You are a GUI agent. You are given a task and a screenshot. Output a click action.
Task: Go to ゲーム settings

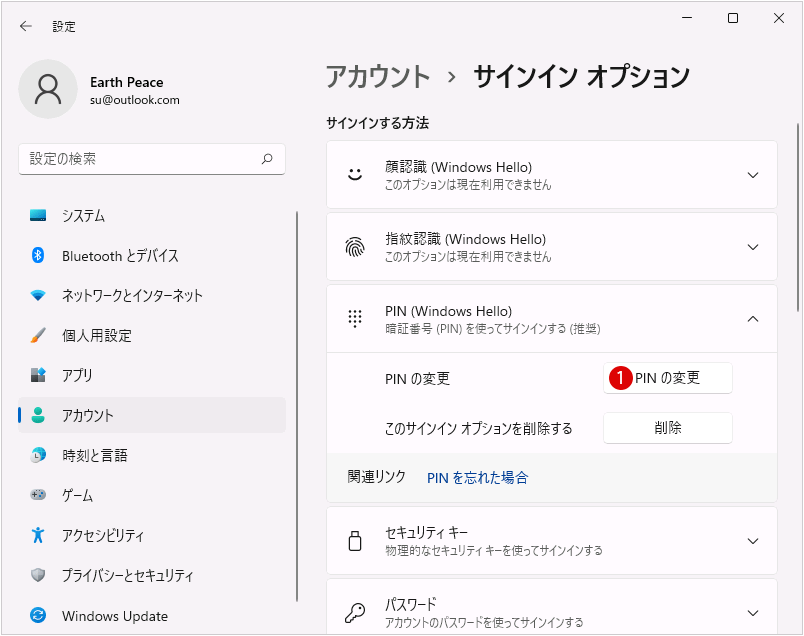pos(152,495)
